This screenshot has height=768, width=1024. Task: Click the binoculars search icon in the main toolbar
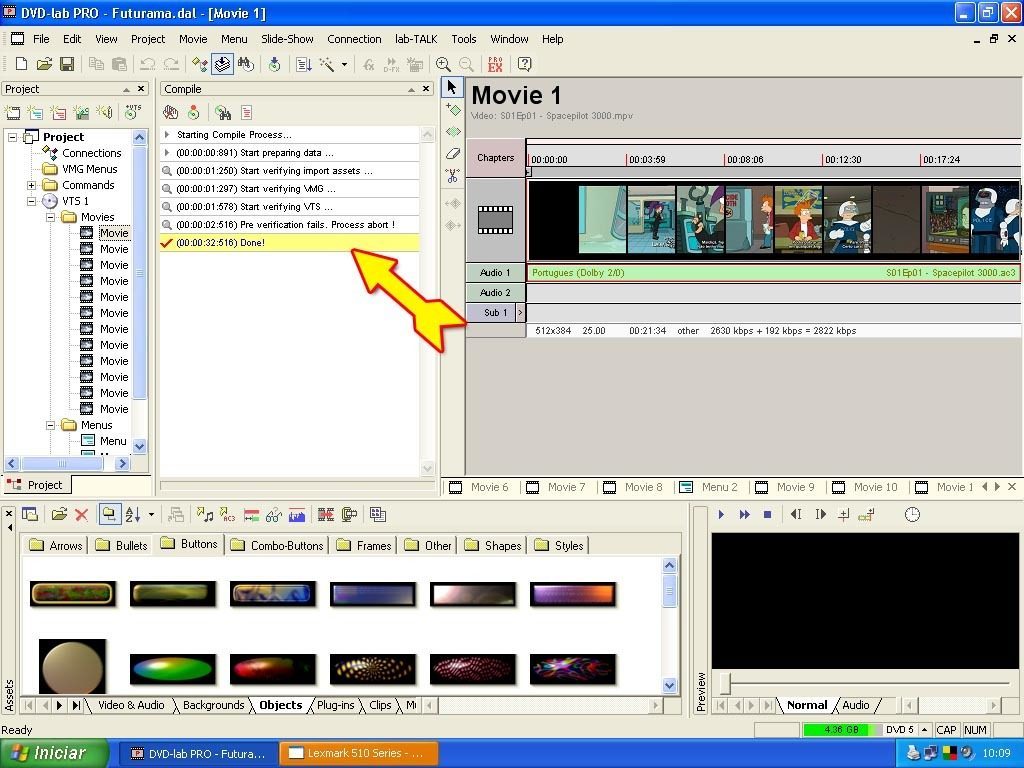point(246,64)
